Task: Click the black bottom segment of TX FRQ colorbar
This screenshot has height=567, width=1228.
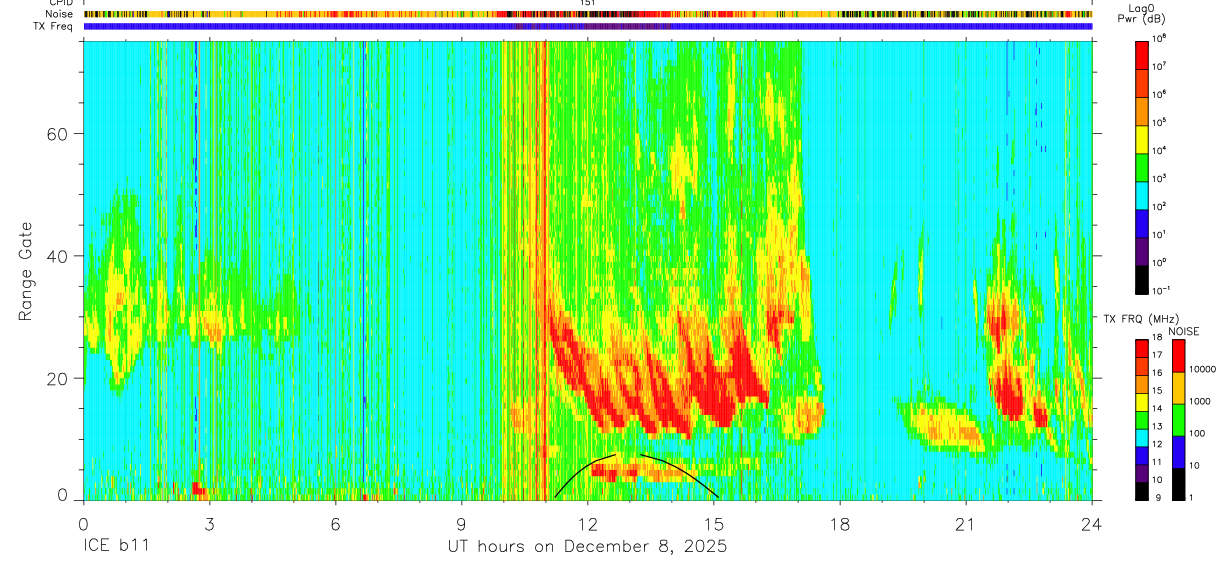Action: coord(1142,491)
